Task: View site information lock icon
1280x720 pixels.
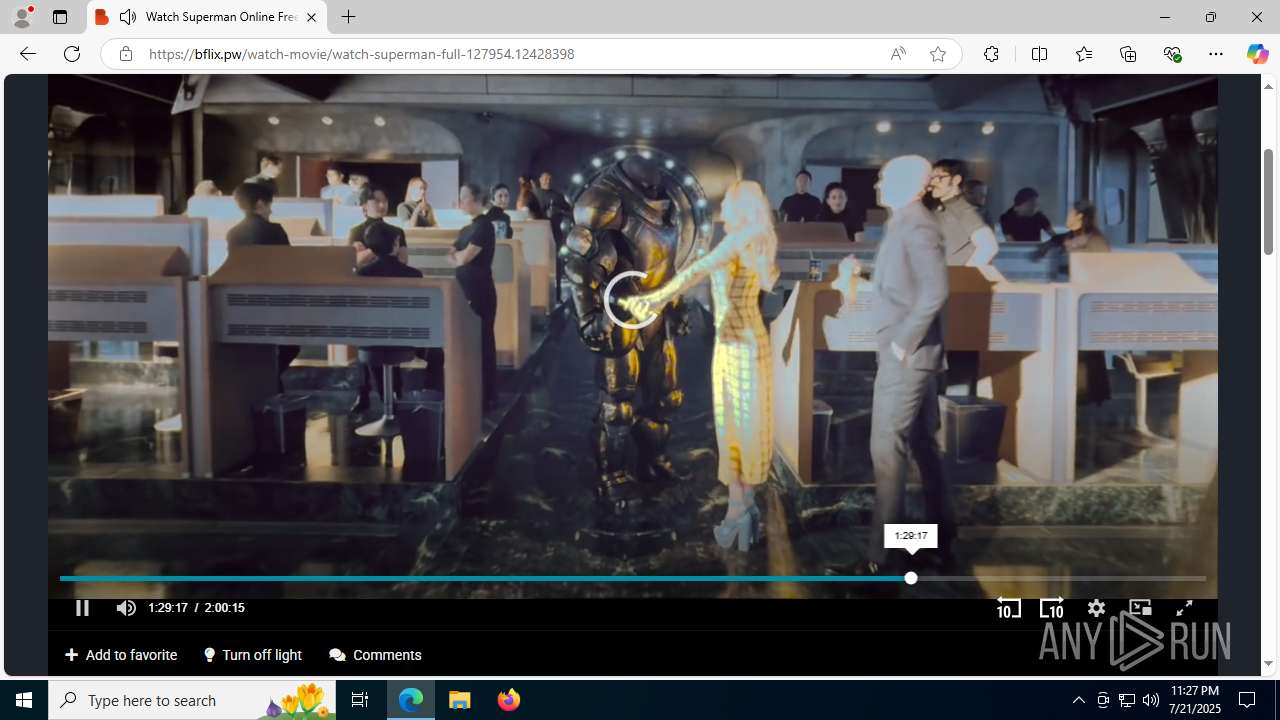Action: (x=125, y=54)
